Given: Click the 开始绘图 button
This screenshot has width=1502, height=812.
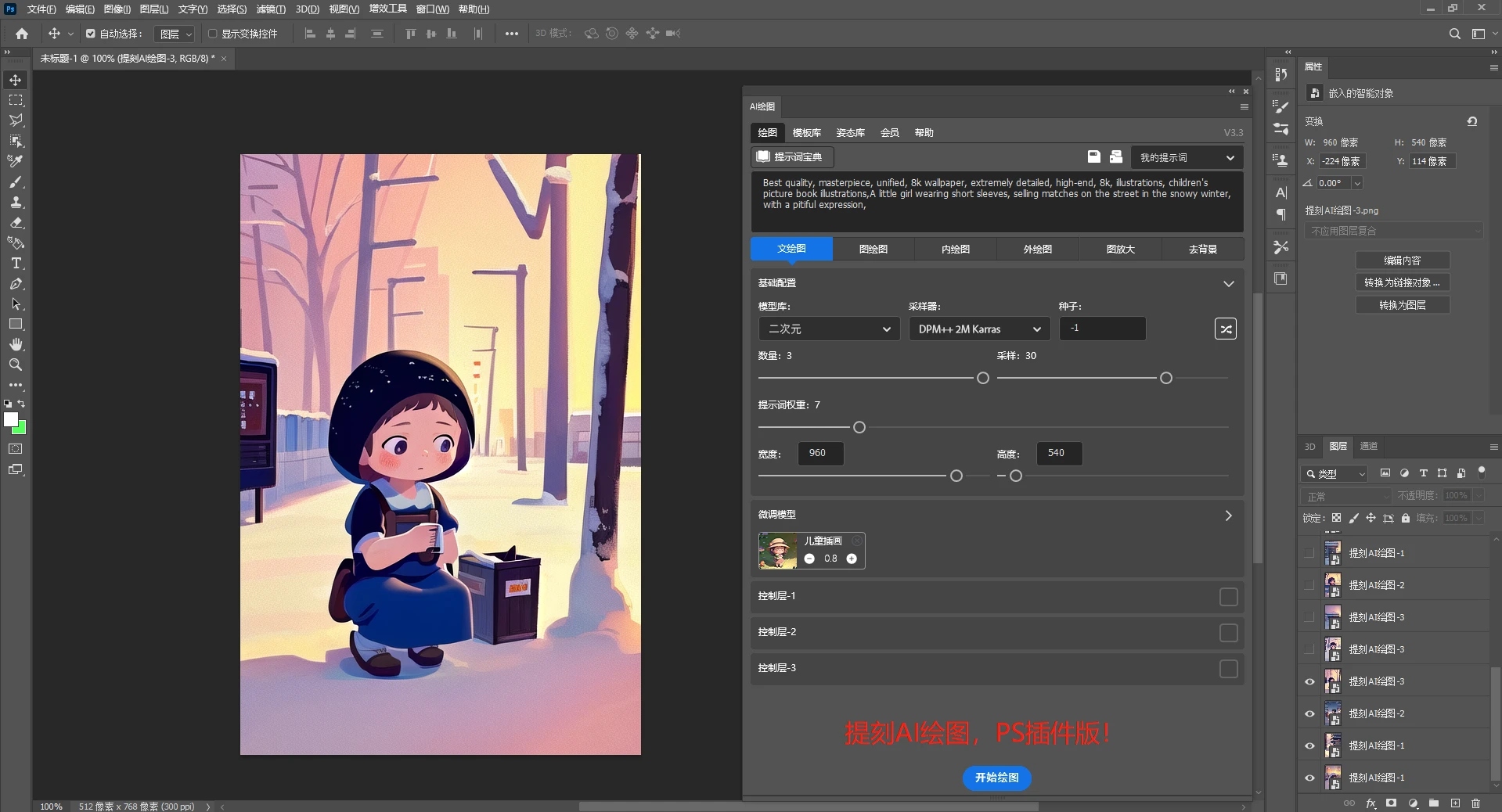Looking at the screenshot, I should point(996,778).
